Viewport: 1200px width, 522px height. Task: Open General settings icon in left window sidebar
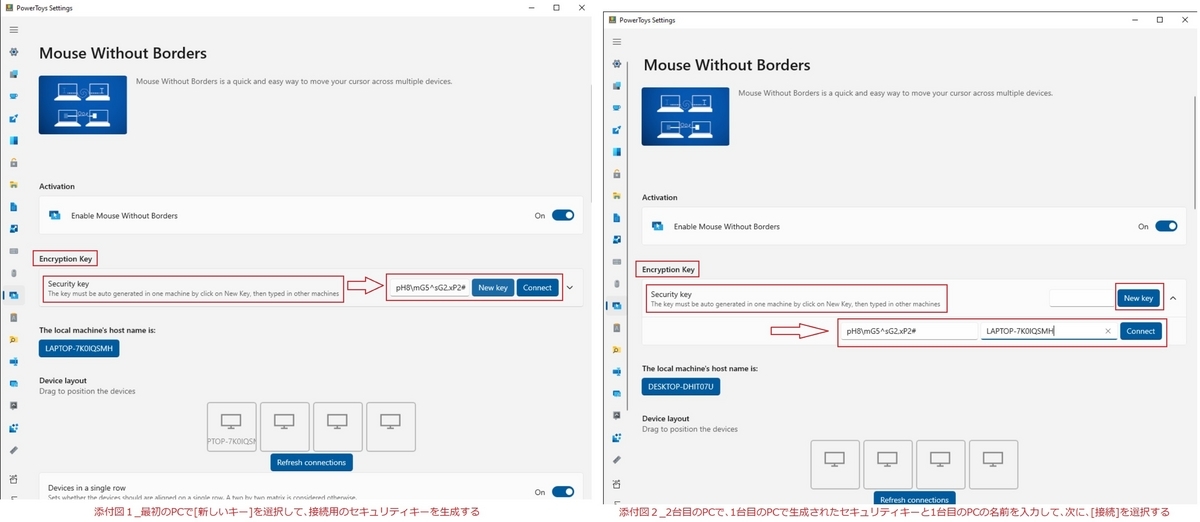tap(13, 52)
